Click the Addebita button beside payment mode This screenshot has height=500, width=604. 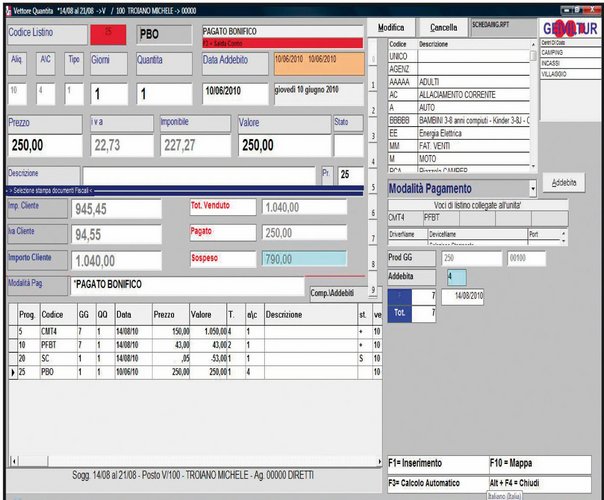[x=564, y=184]
